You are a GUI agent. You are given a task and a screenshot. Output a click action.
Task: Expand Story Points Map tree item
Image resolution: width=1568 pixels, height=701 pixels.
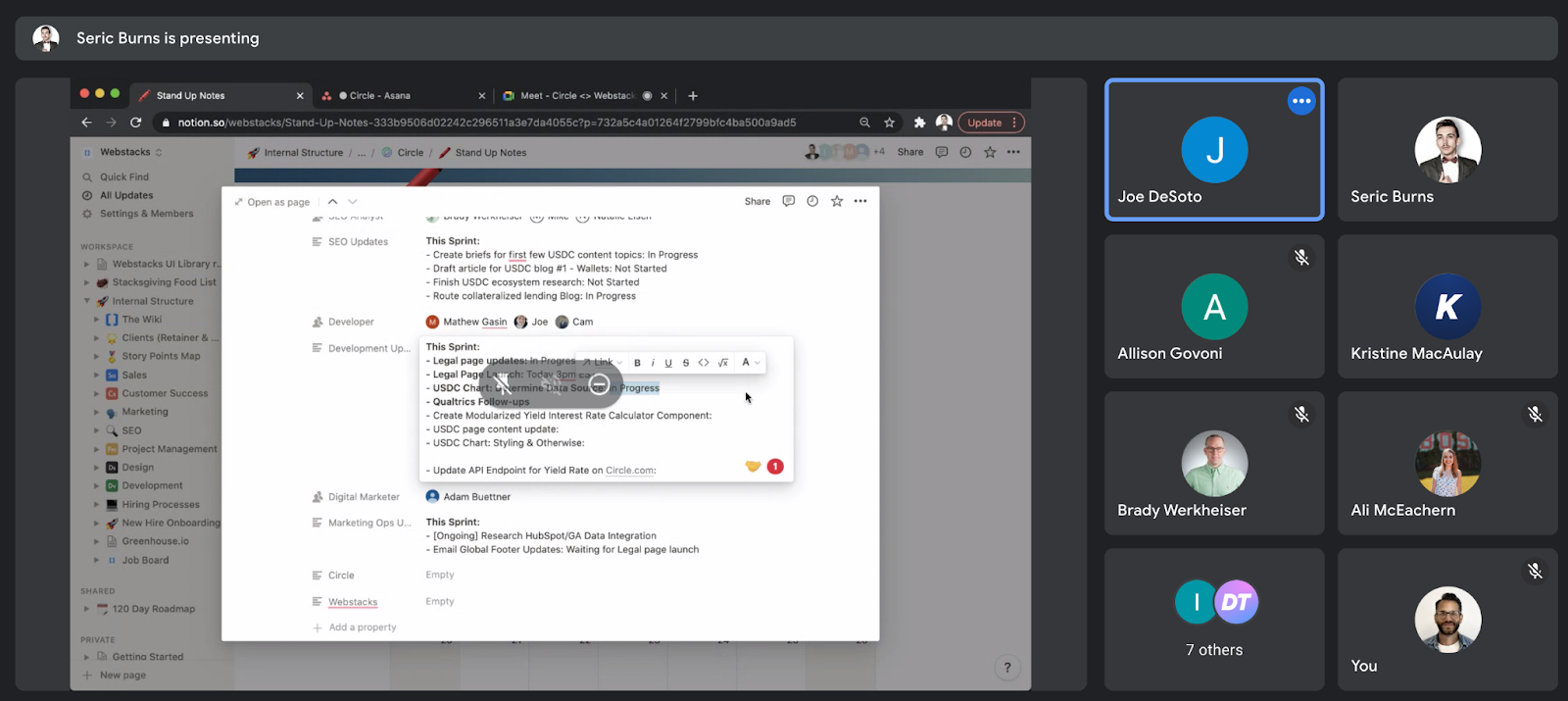[96, 357]
